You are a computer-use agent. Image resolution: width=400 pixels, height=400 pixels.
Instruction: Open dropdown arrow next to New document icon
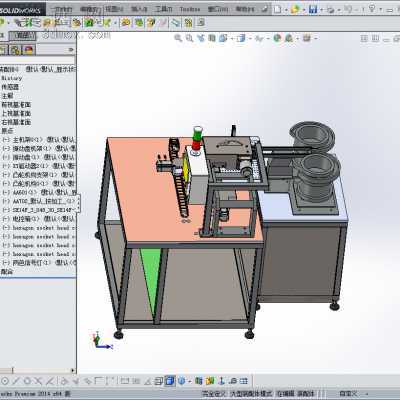(286, 10)
